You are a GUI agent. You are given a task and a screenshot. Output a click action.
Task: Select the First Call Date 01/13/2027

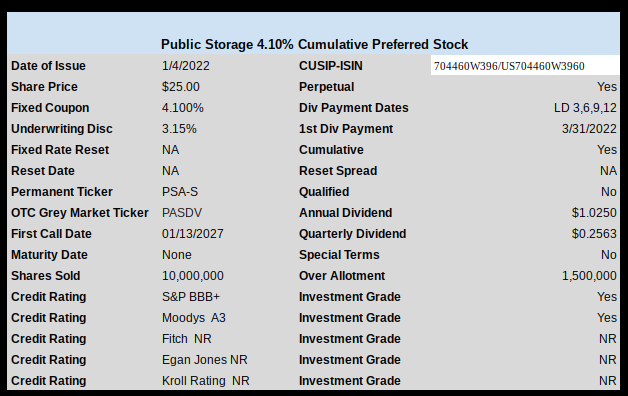pyautogui.click(x=193, y=234)
